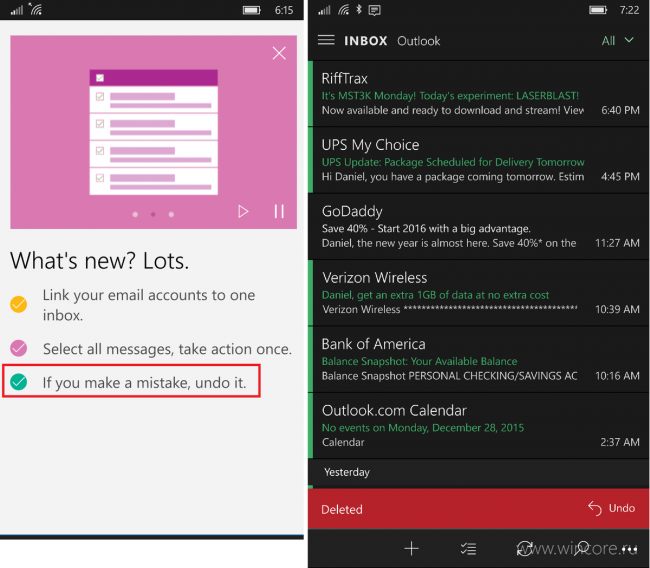Screen dimensions: 650x568
Task: Compose new mail with the plus icon
Action: [411, 549]
